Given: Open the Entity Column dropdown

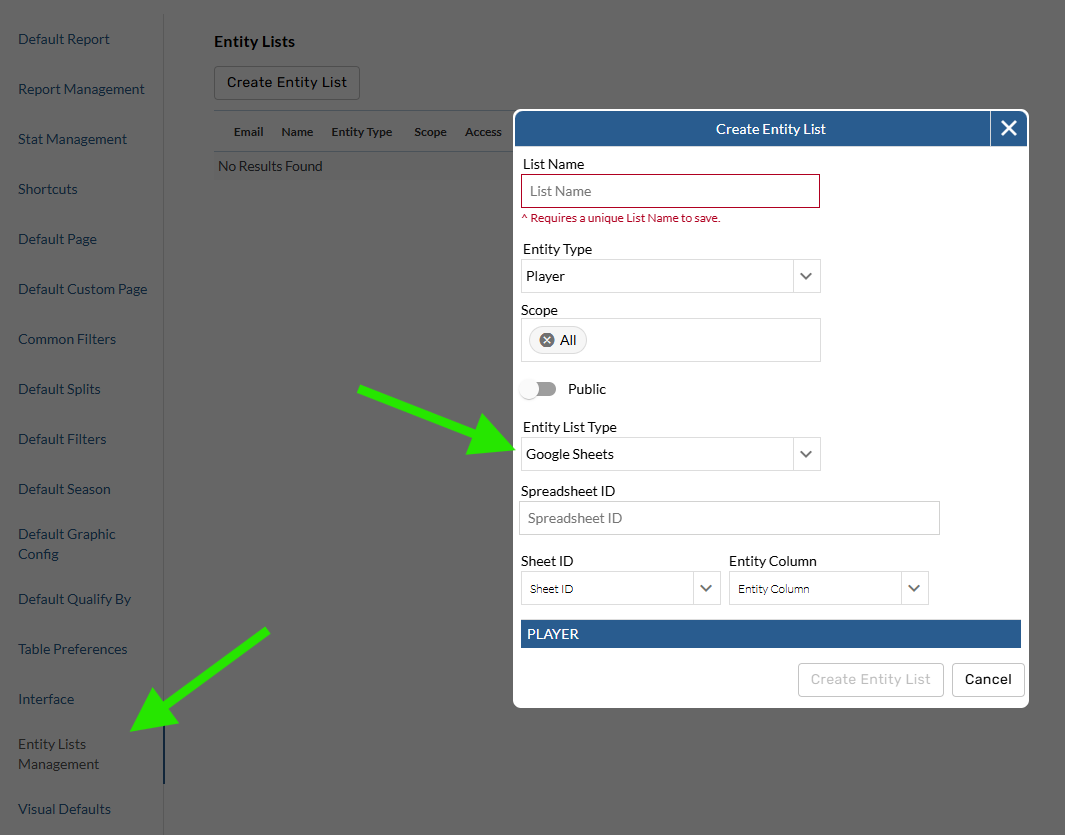Looking at the screenshot, I should (914, 589).
